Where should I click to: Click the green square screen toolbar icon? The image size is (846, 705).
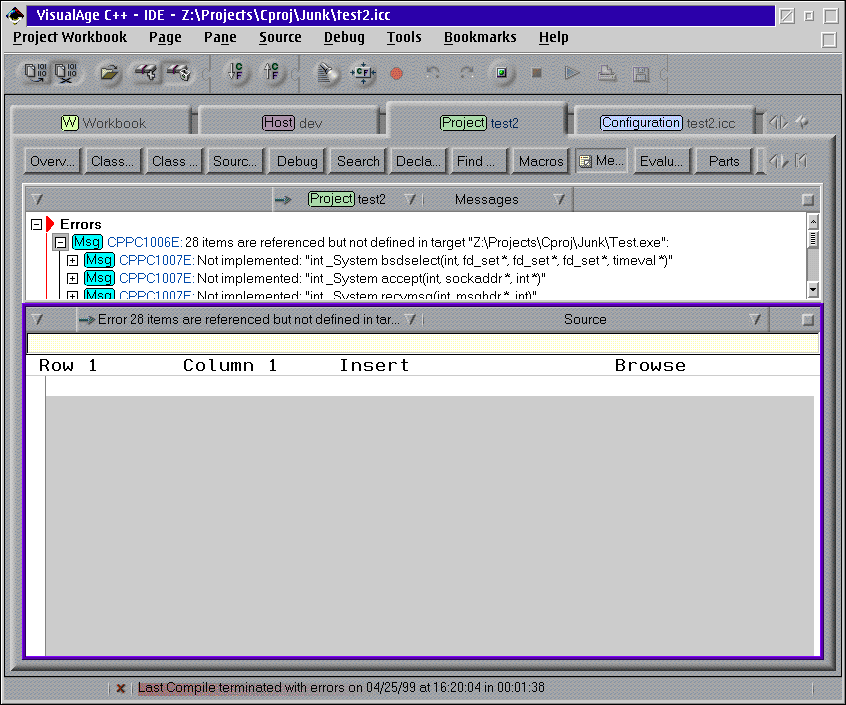tap(502, 72)
